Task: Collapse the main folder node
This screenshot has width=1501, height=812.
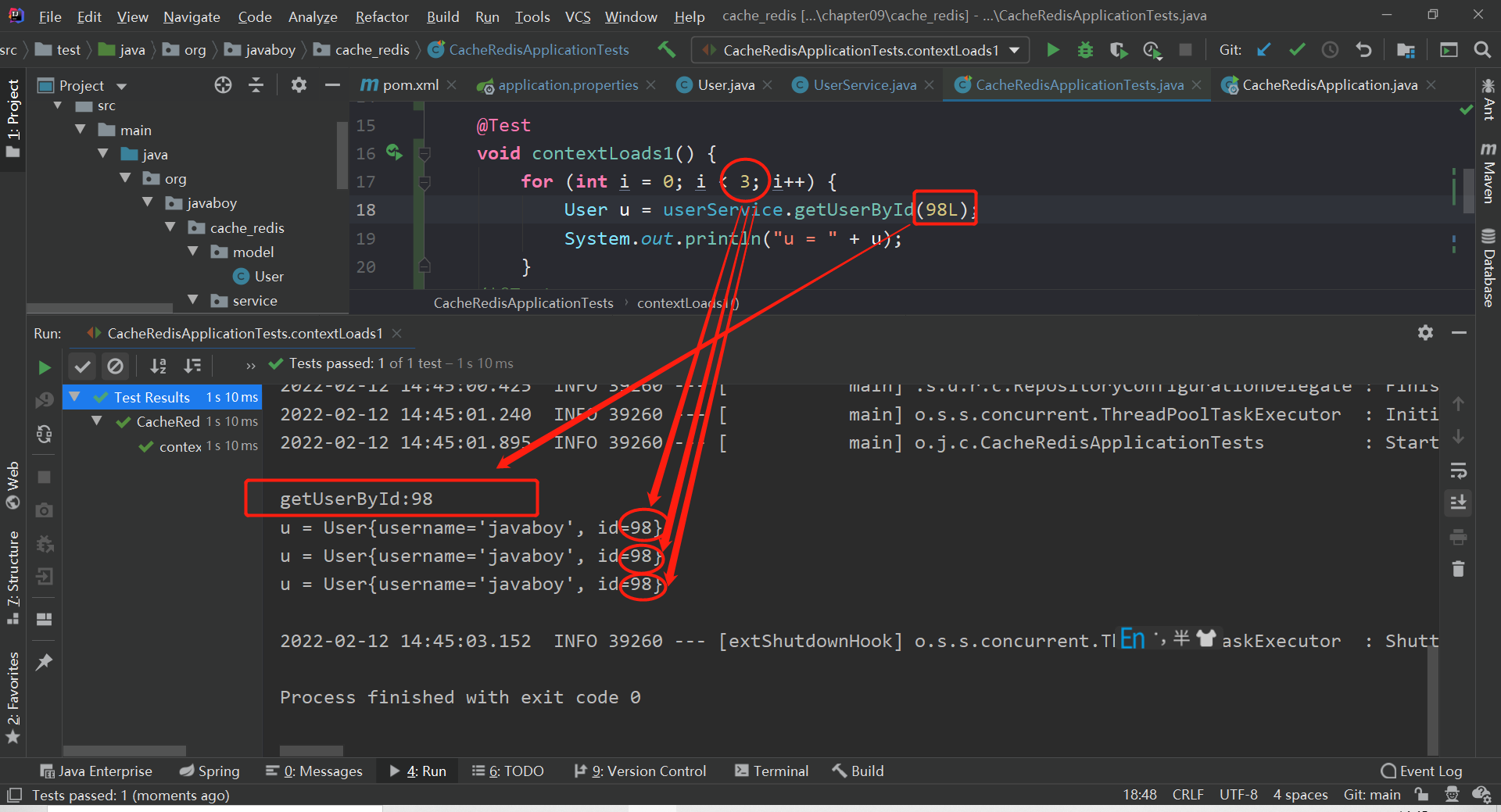Action: point(80,130)
